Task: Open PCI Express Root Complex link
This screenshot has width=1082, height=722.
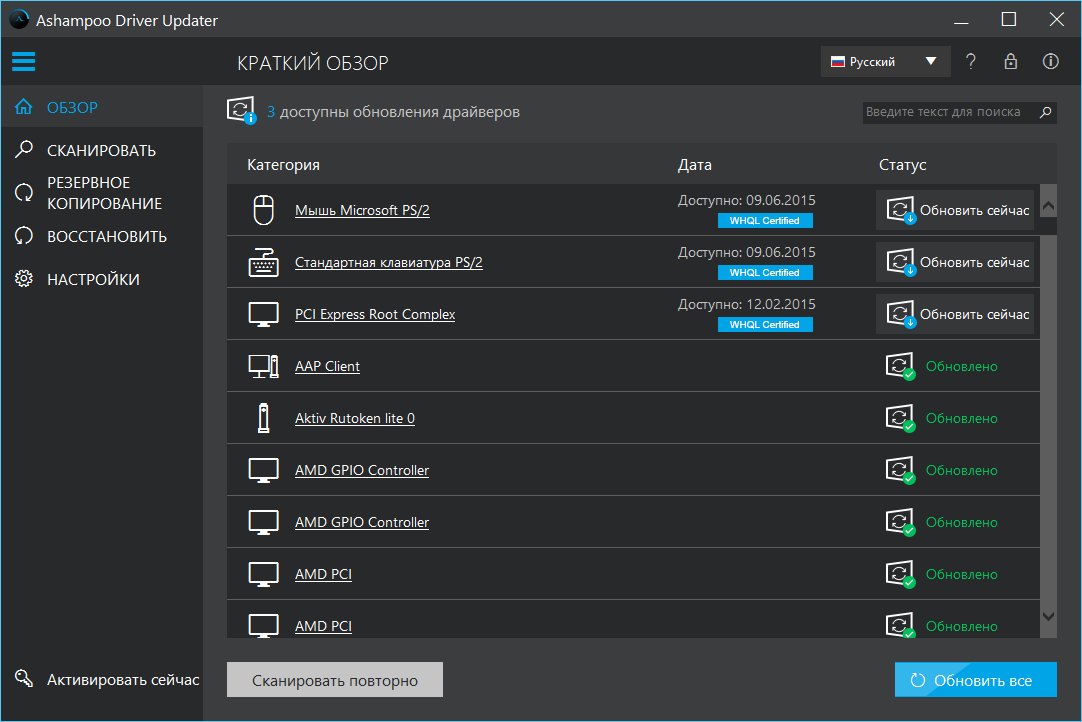Action: coord(375,314)
